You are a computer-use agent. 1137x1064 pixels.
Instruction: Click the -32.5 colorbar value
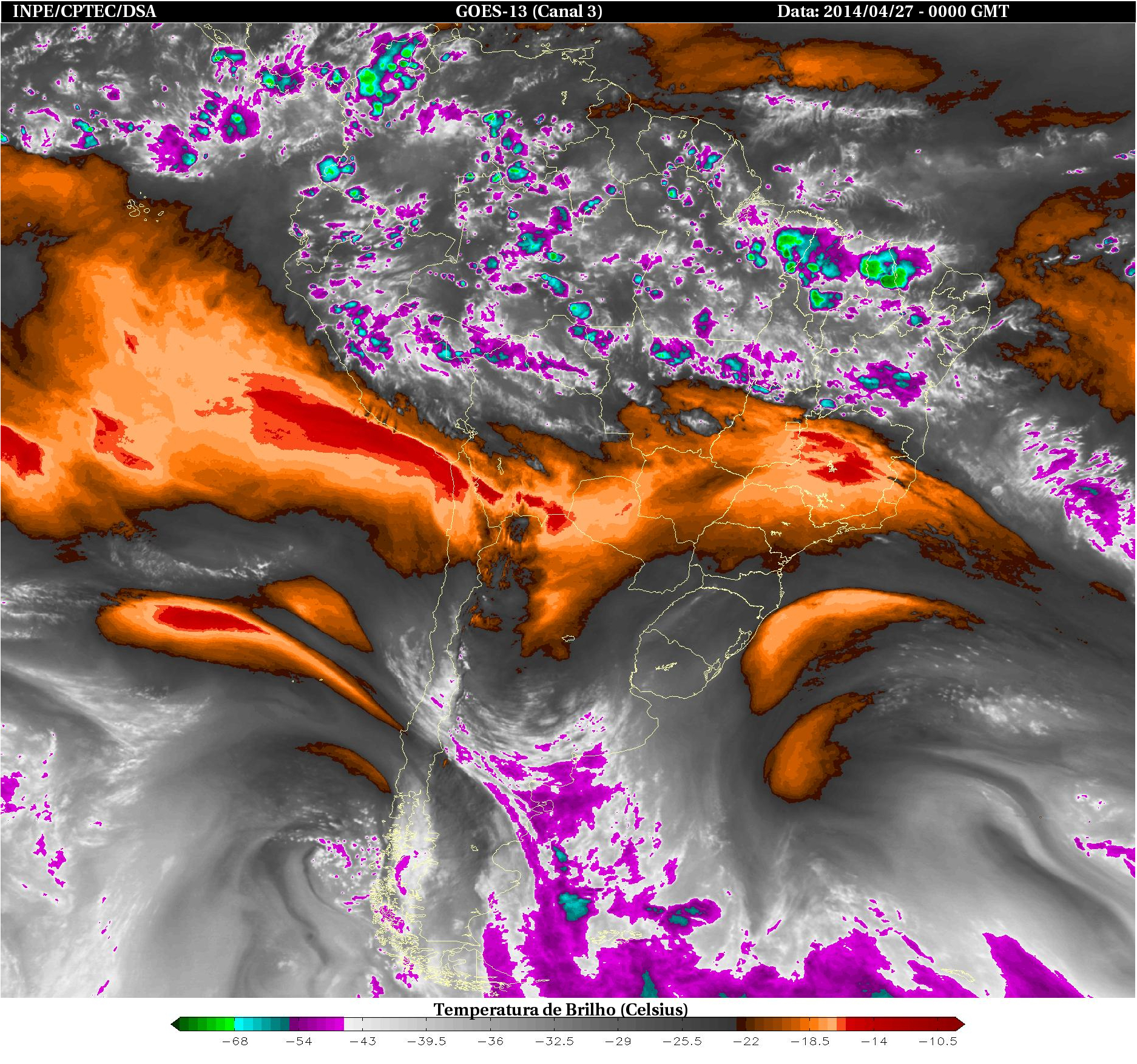555,1042
